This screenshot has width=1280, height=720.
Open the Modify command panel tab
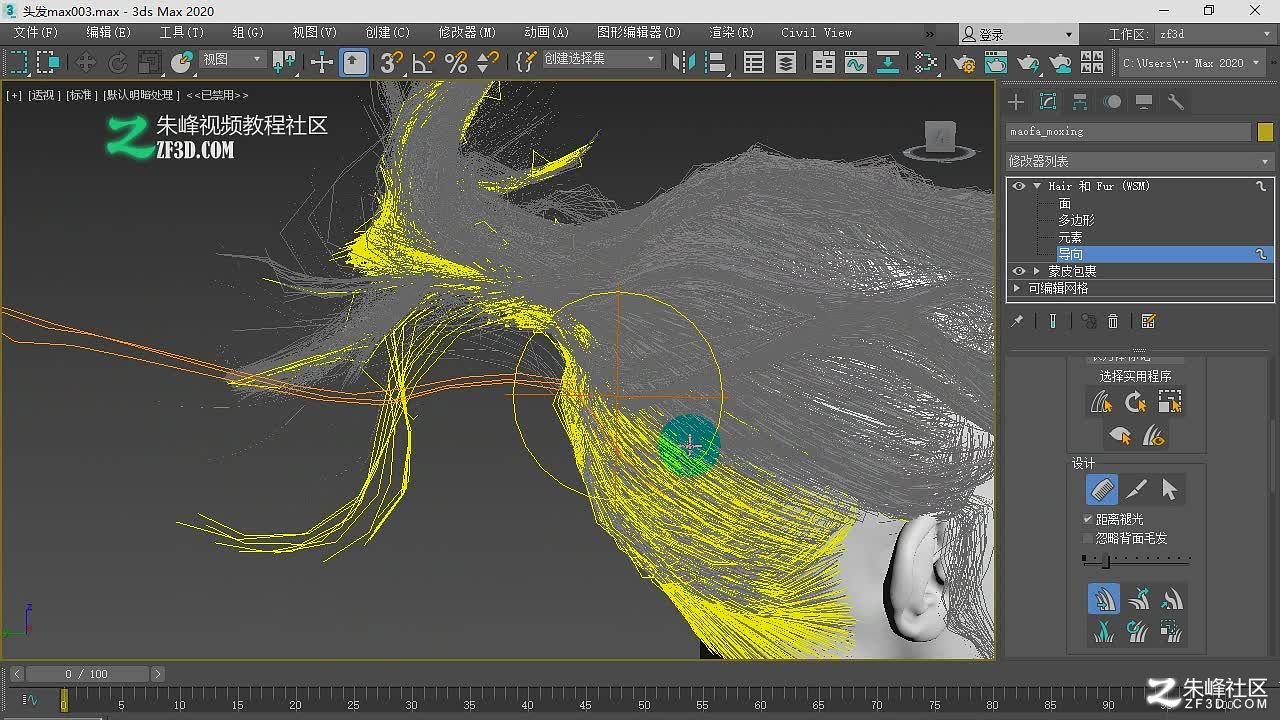(x=1048, y=102)
